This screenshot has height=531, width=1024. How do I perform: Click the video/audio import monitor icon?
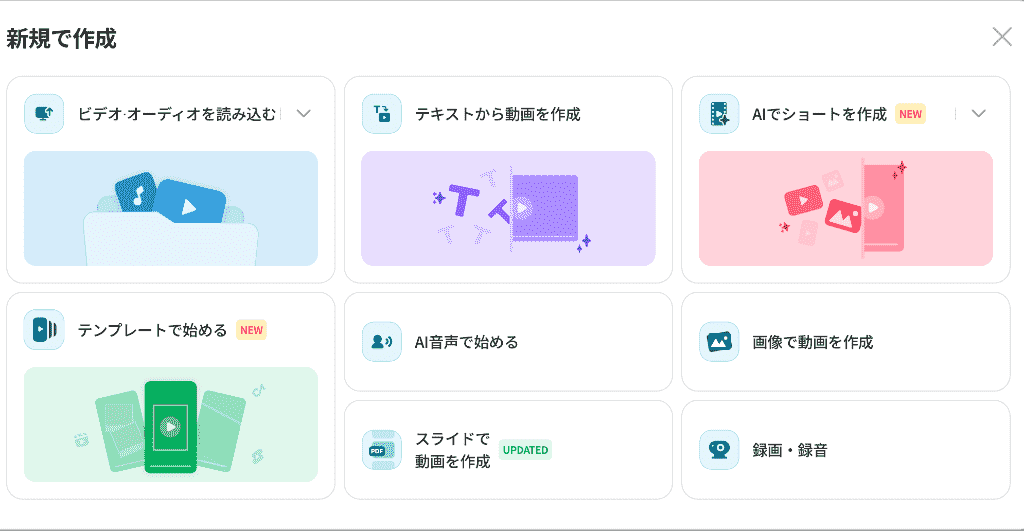[x=44, y=114]
